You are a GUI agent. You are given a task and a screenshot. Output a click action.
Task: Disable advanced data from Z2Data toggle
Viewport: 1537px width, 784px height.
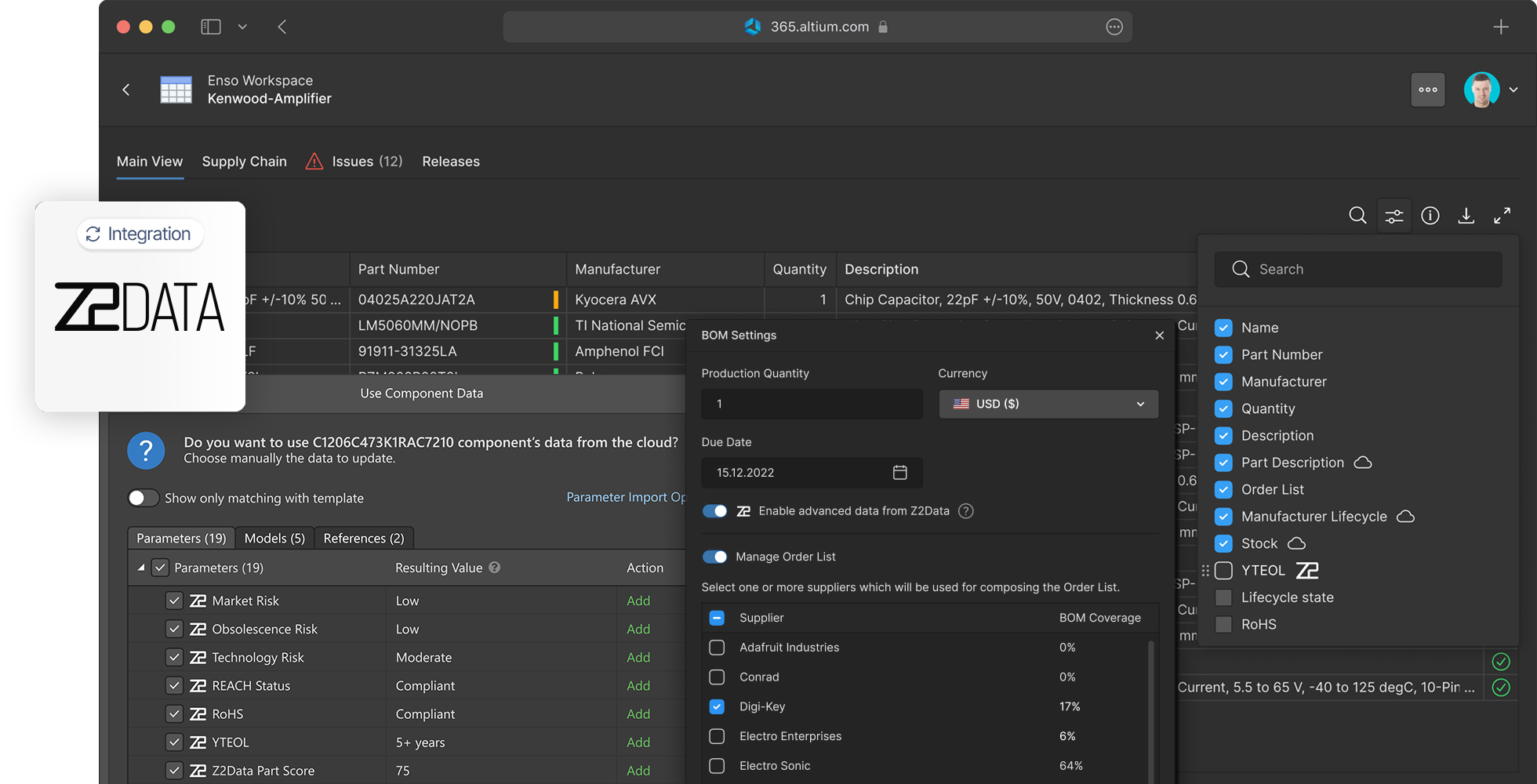[715, 511]
